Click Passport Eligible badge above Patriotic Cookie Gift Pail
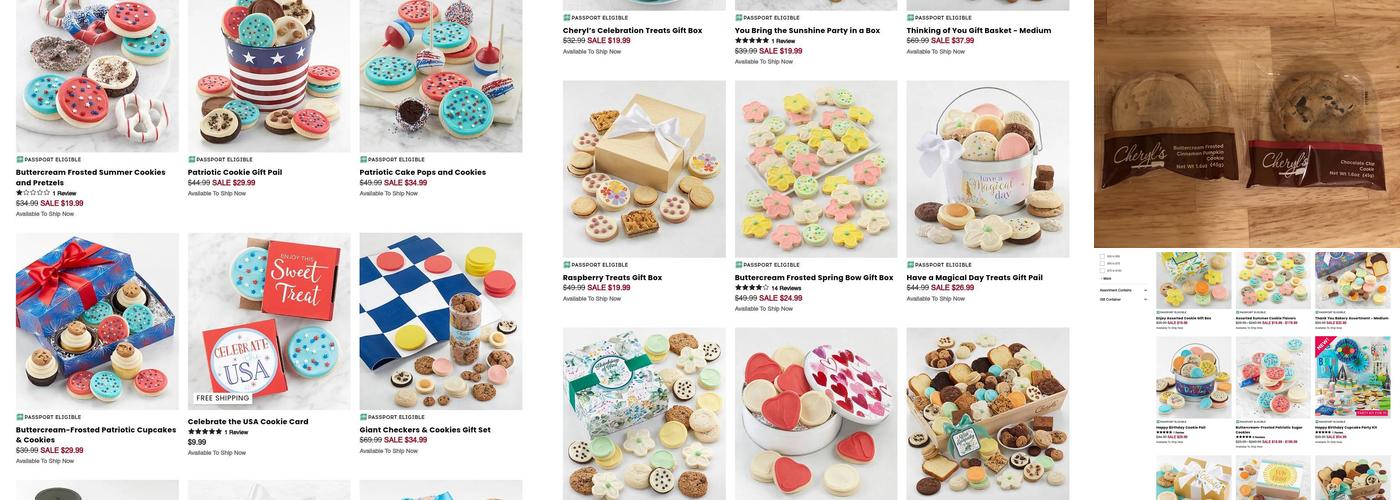Screen dimensions: 1400x500 tap(220, 160)
